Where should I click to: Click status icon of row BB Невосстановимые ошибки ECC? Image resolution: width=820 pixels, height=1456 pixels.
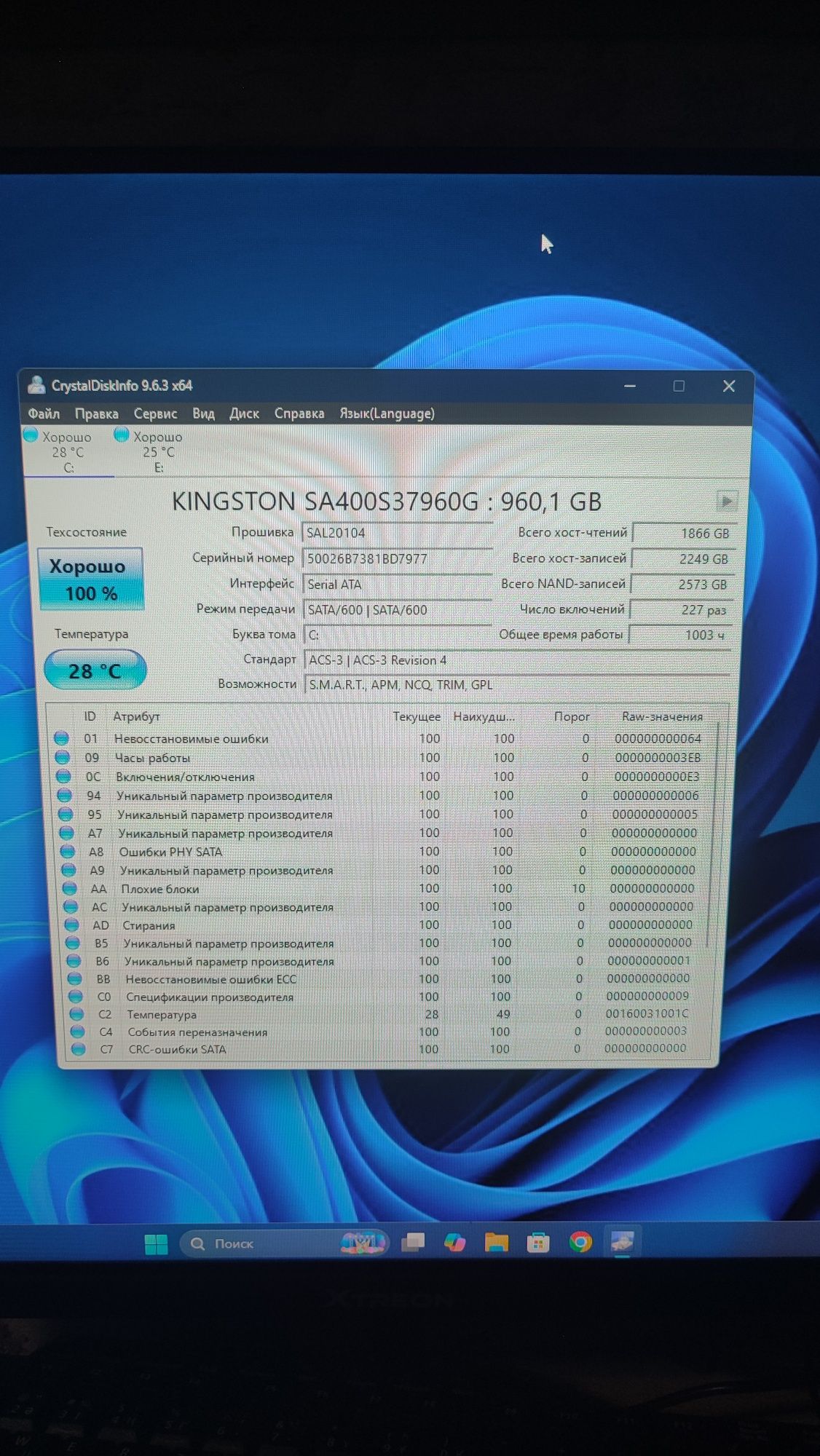tap(74, 979)
